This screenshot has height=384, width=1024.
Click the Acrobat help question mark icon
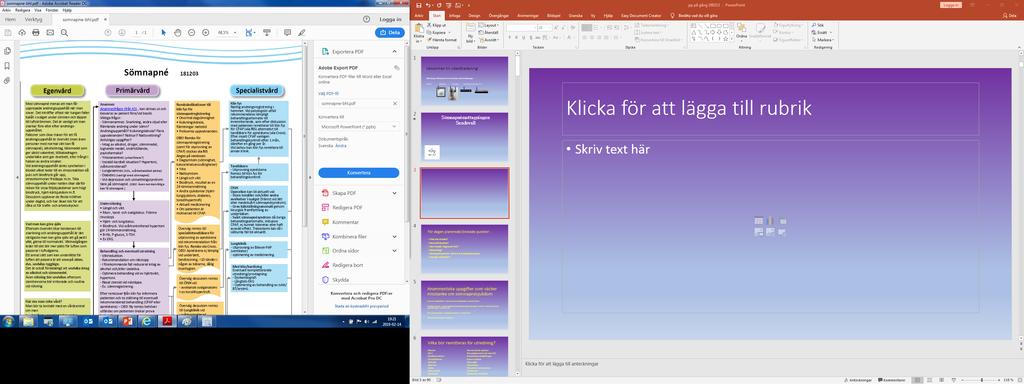coord(366,20)
